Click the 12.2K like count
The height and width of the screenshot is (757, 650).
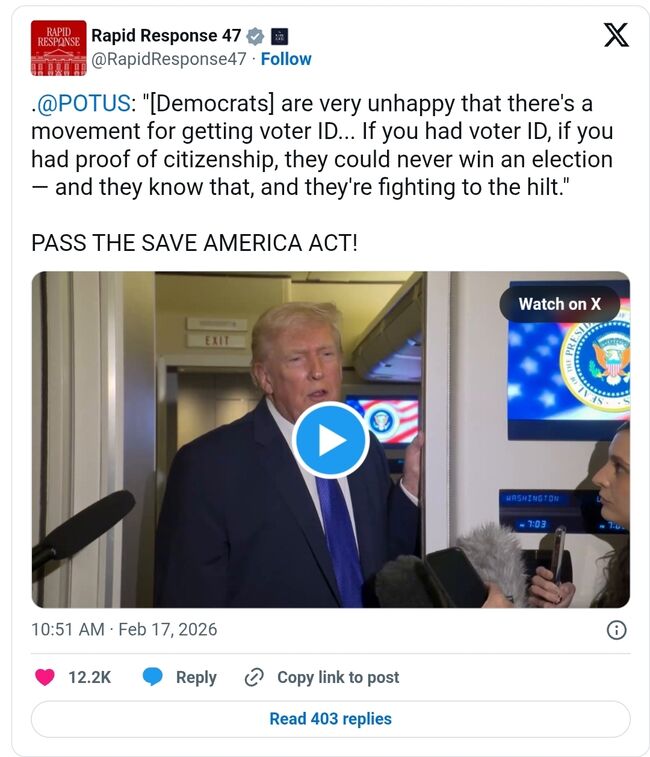coord(89,677)
